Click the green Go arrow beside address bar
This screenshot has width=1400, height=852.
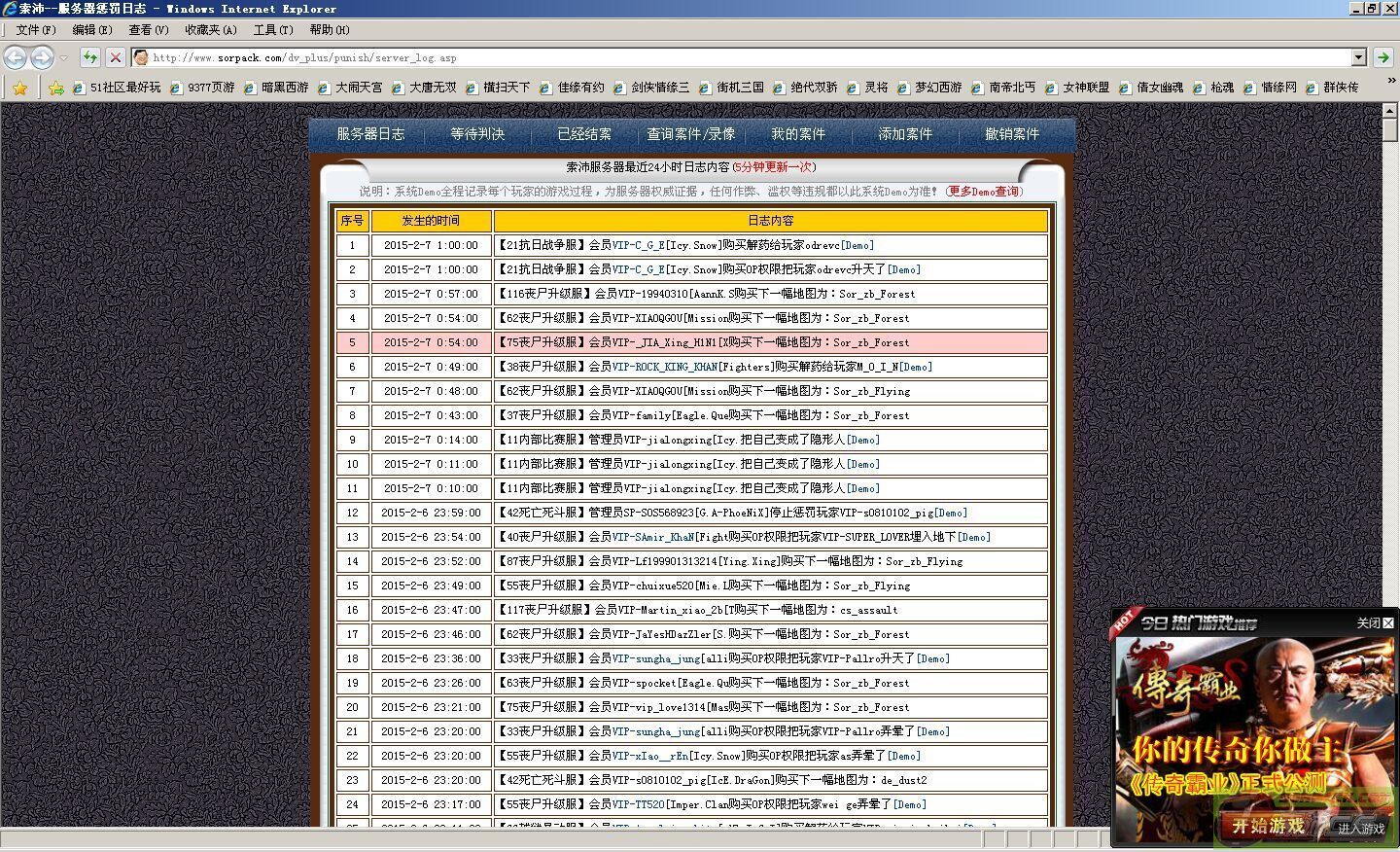click(x=1382, y=57)
